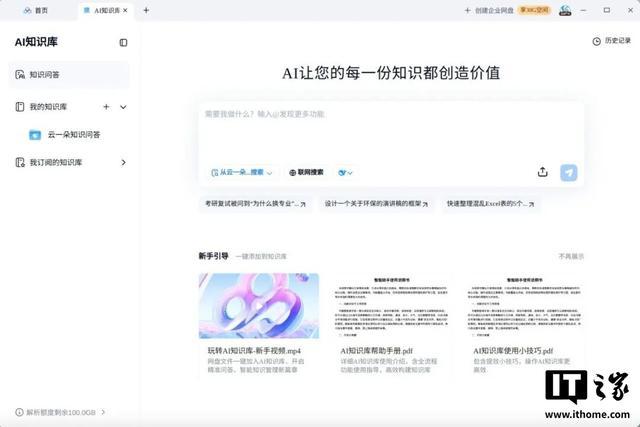Choose suggestion 设计一个关于环保的演讲稿的框架

[x=376, y=203]
